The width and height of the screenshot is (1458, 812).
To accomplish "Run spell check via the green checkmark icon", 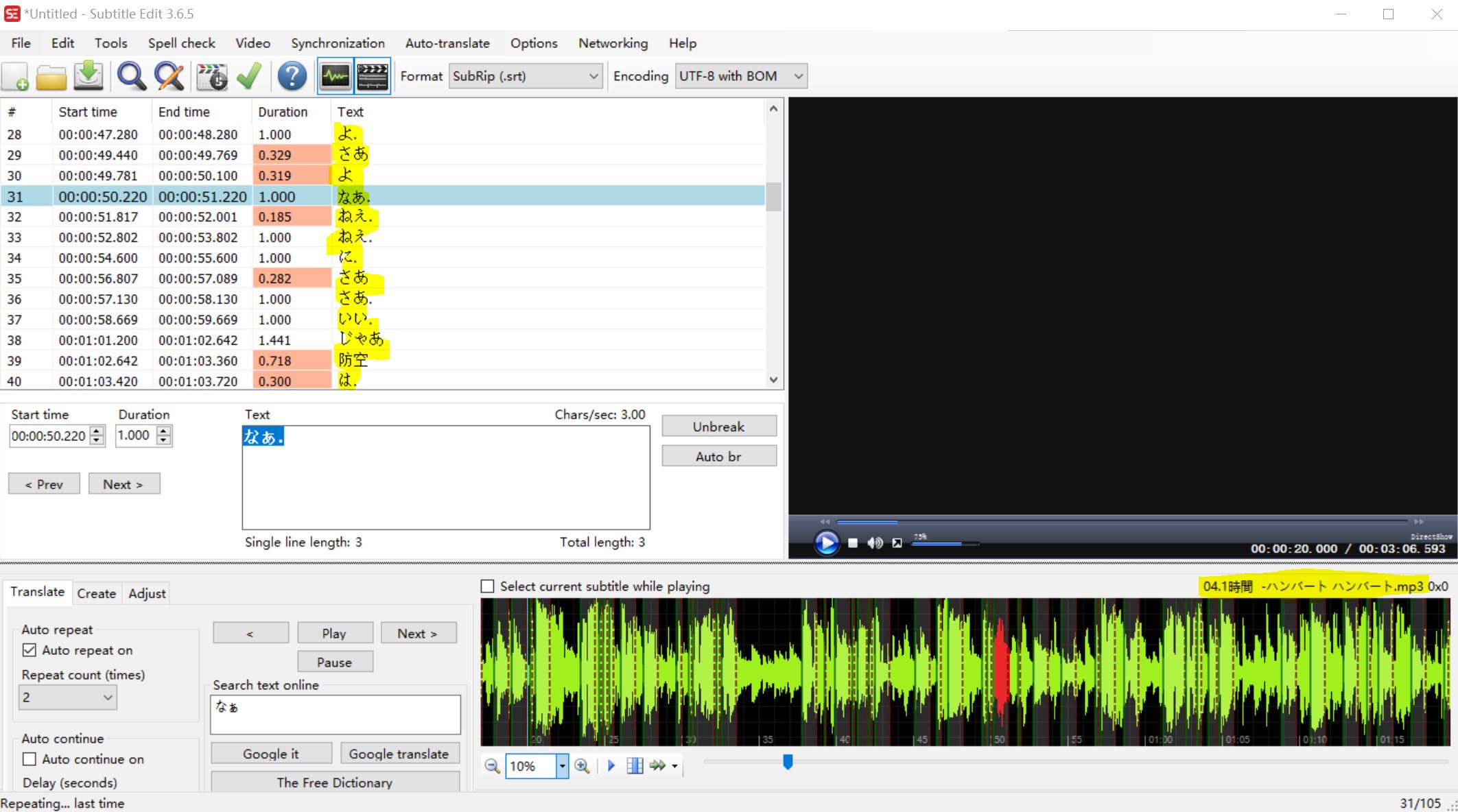I will [249, 76].
